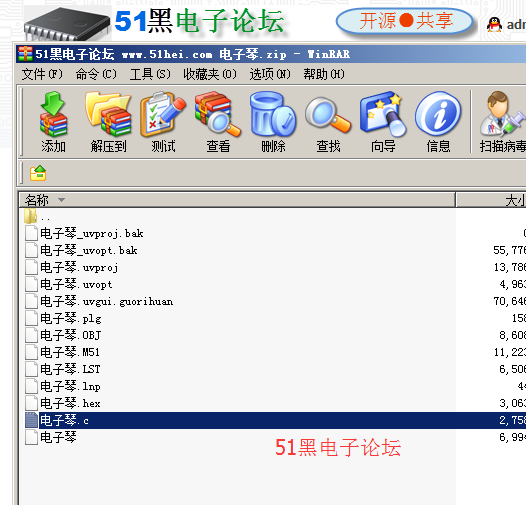Click WinRAR title bar app icon
The width and height of the screenshot is (526, 505).
[x=25, y=54]
